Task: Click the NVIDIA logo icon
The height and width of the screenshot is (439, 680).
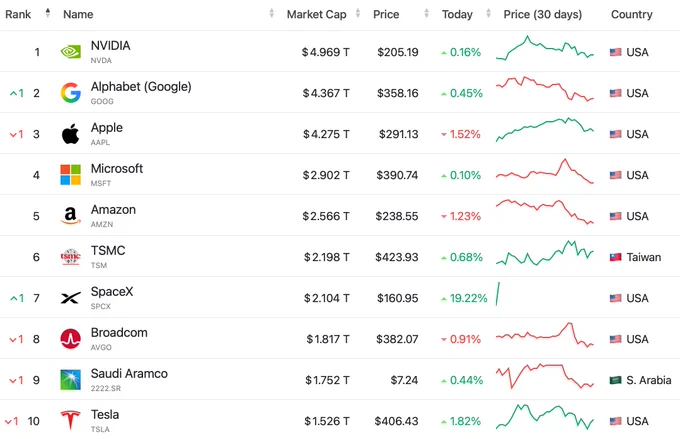Action: [70, 52]
